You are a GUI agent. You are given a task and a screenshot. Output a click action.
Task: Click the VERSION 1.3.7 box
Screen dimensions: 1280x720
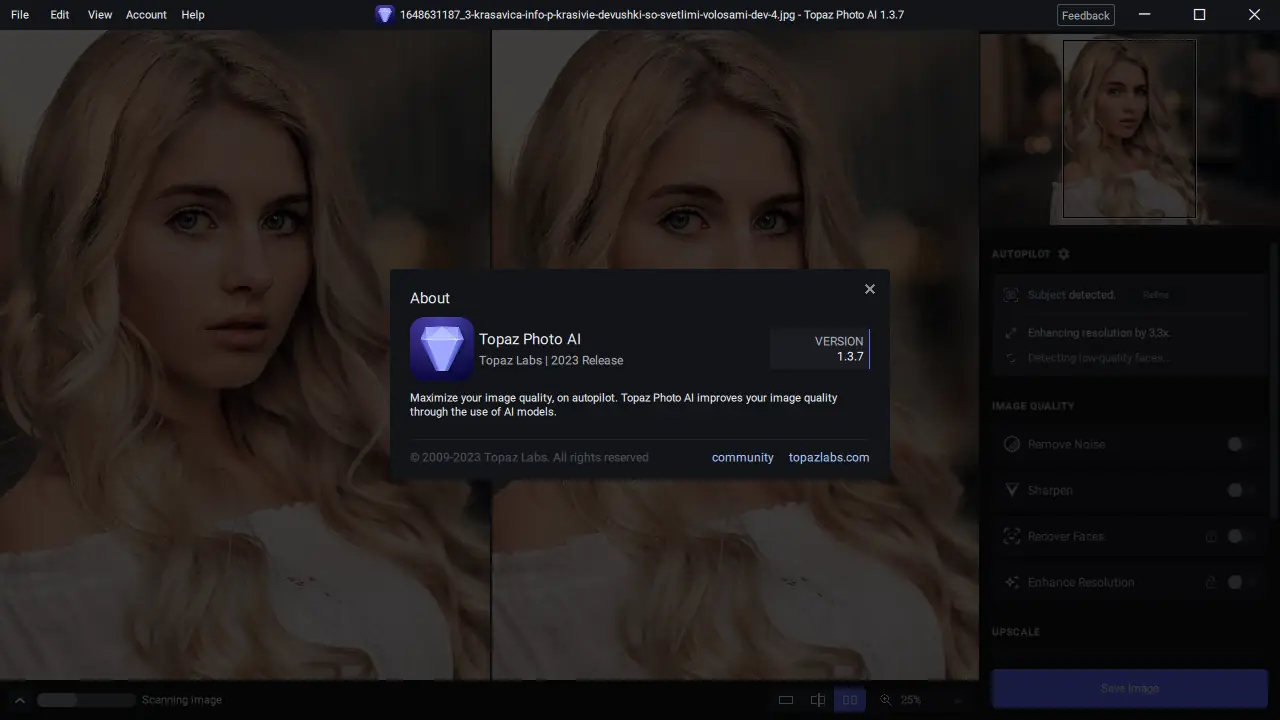[x=820, y=349]
